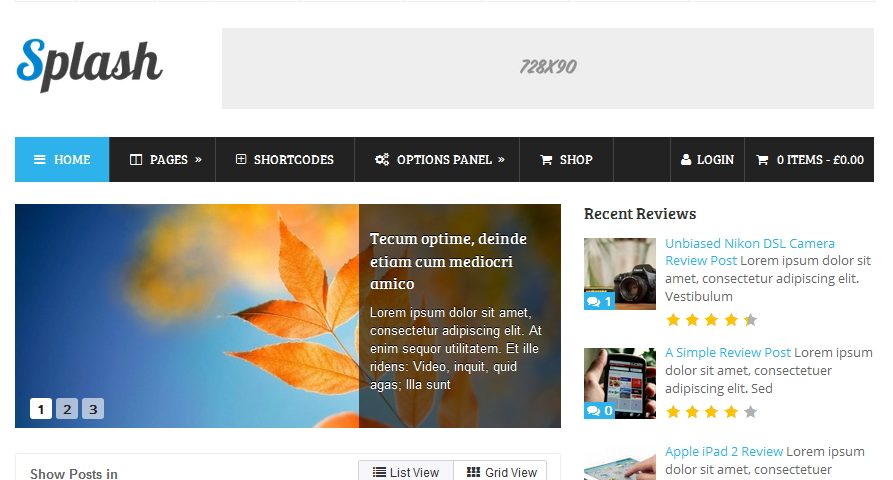Click the comment count 1 badge on camera thumbnail
This screenshot has height=480, width=893.
[599, 301]
